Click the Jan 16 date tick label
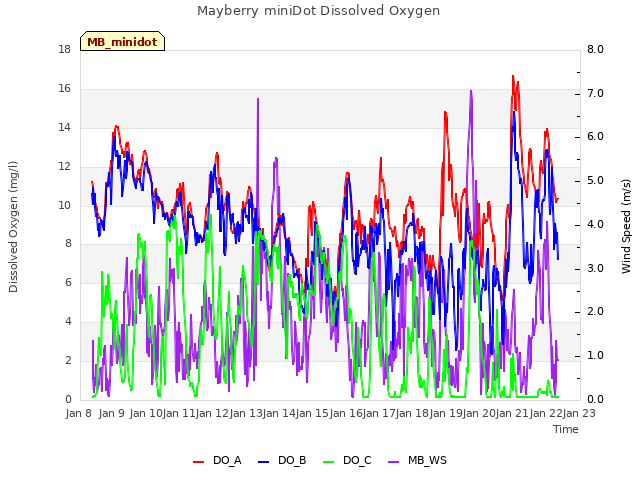 click(346, 413)
